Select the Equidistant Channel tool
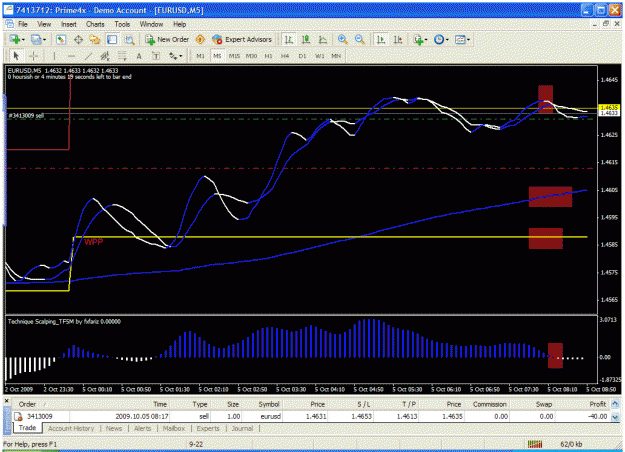625x452 pixels. tap(105, 56)
